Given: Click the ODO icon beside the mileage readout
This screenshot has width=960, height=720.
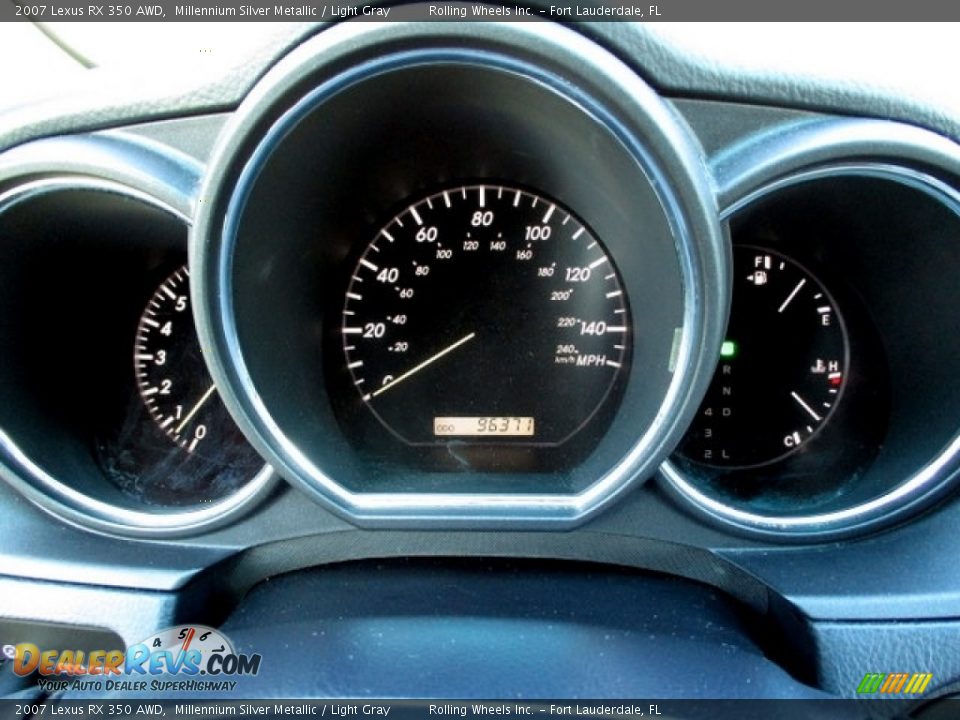Looking at the screenshot, I should pyautogui.click(x=444, y=424).
